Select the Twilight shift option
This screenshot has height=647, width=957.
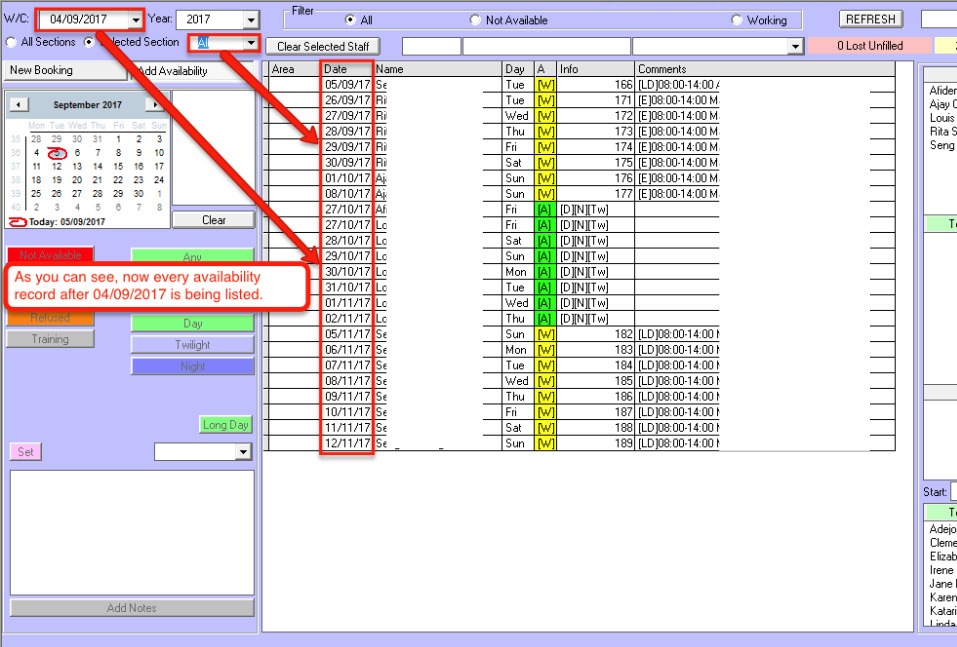coord(192,345)
